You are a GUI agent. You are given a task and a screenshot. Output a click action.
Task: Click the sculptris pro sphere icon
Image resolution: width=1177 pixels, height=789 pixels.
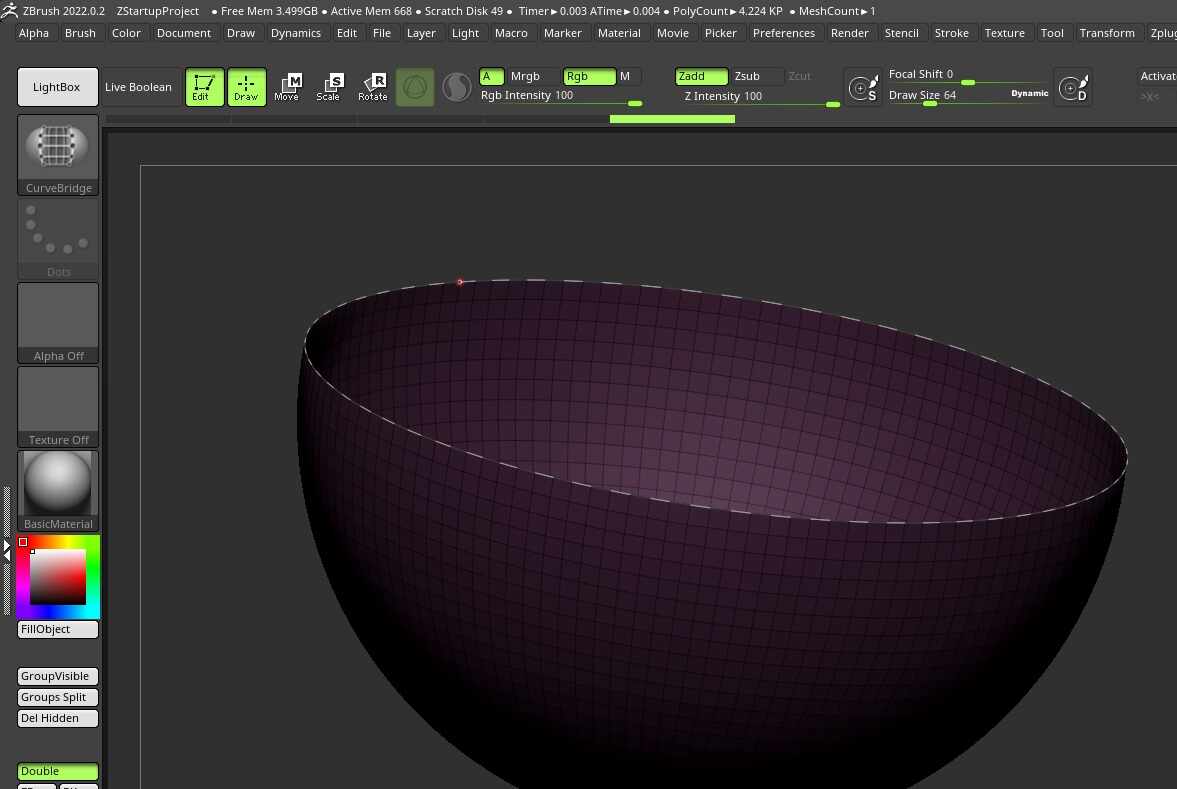[x=456, y=87]
